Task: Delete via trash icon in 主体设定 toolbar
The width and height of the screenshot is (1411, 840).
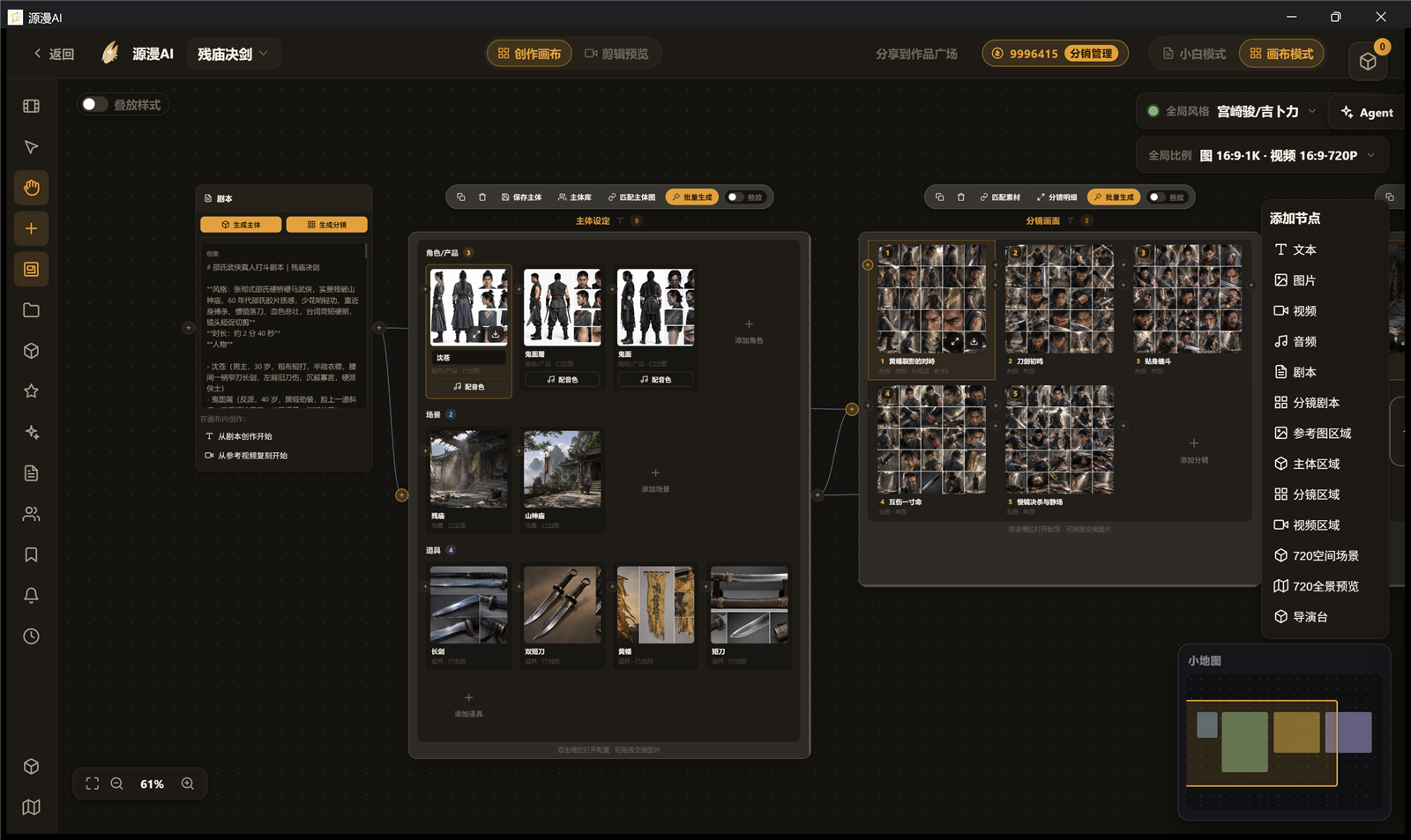Action: tap(482, 197)
